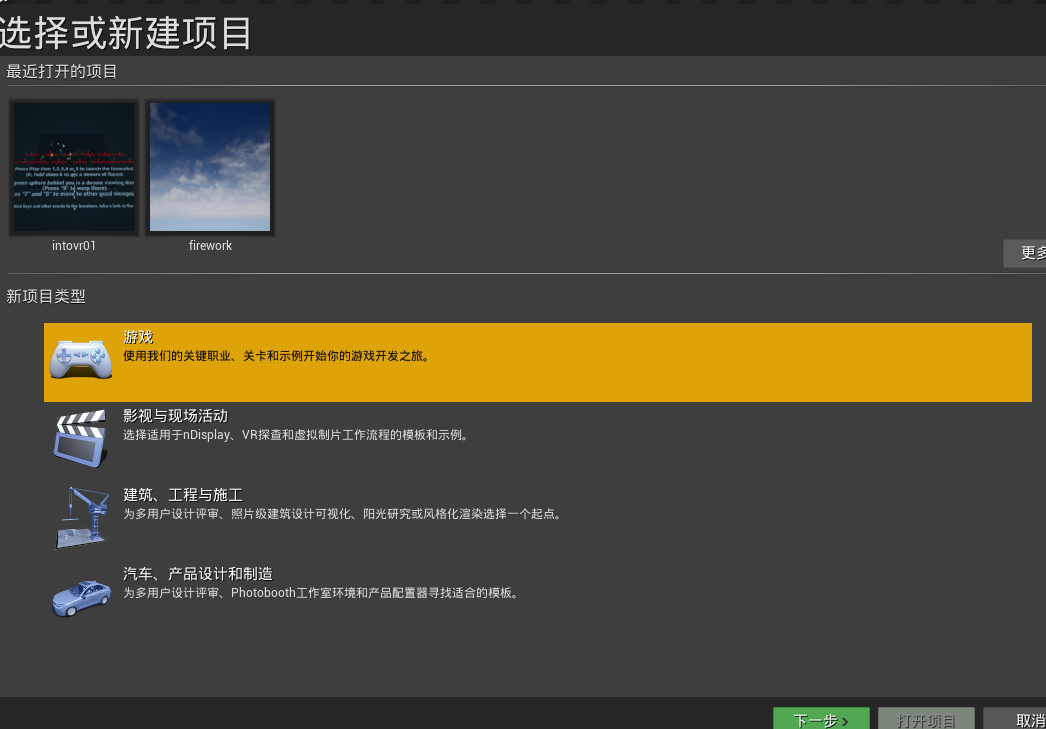This screenshot has width=1046, height=729.
Task: Click the "intovr01" project name label
Action: coord(74,246)
